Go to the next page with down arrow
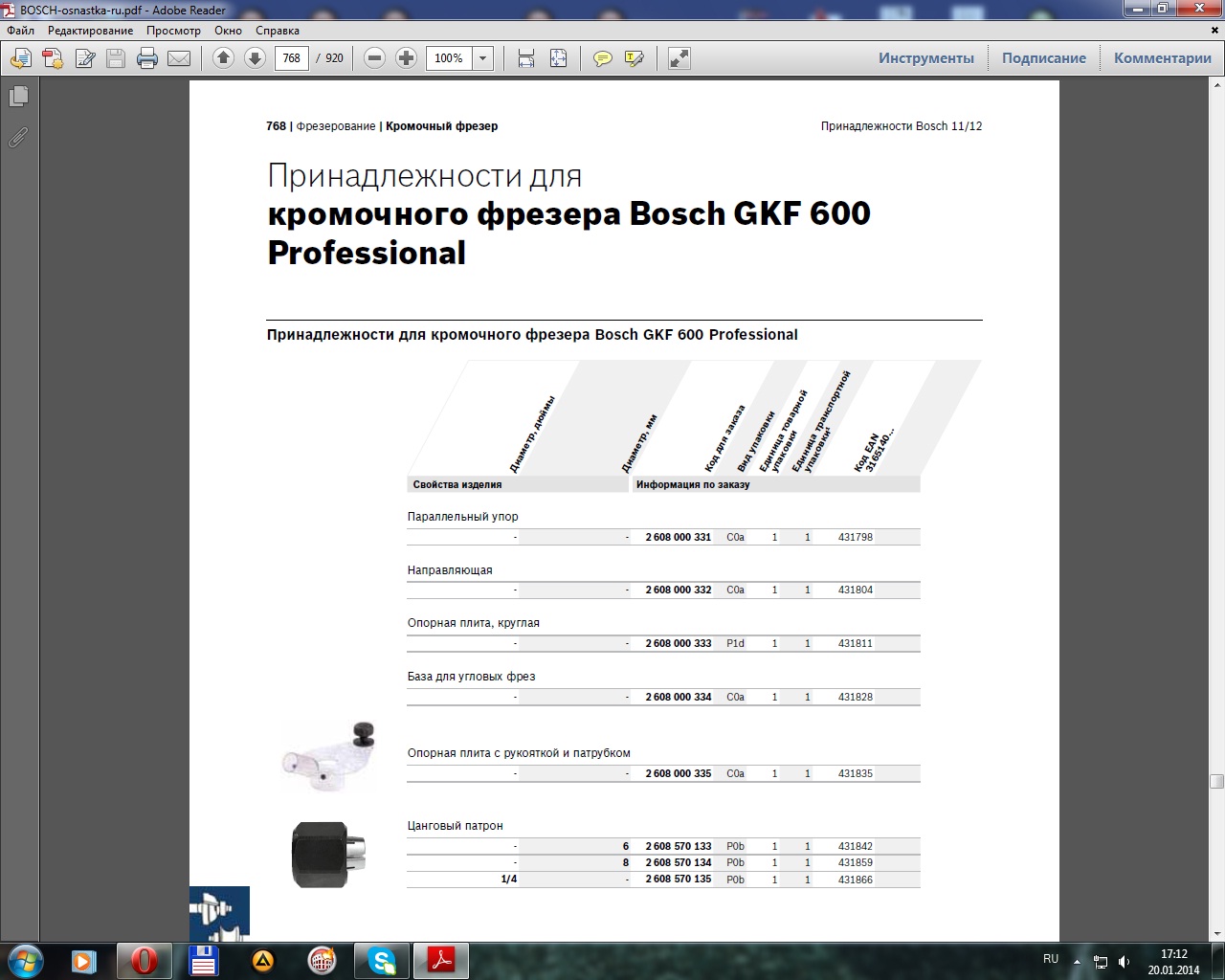The width and height of the screenshot is (1225, 980). (x=255, y=58)
